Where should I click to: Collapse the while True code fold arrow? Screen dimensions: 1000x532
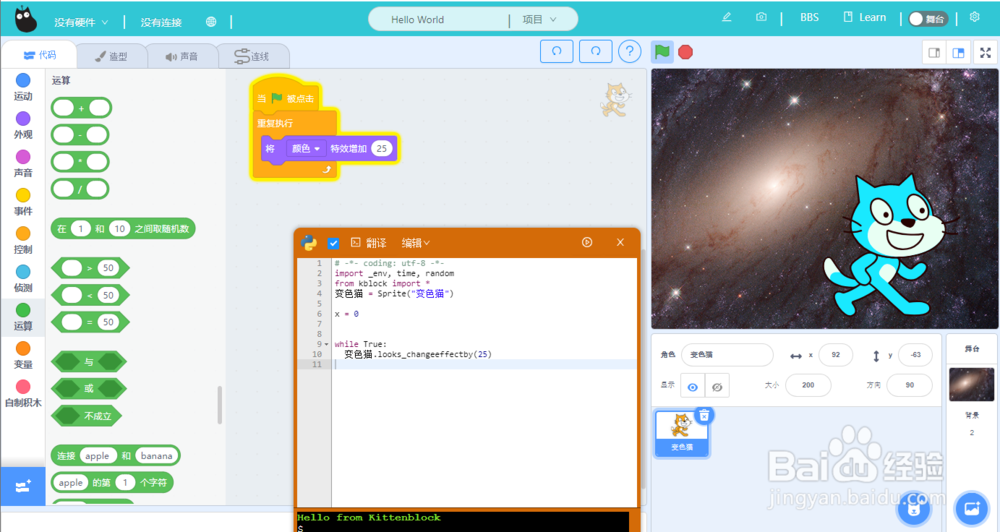pyautogui.click(x=327, y=344)
